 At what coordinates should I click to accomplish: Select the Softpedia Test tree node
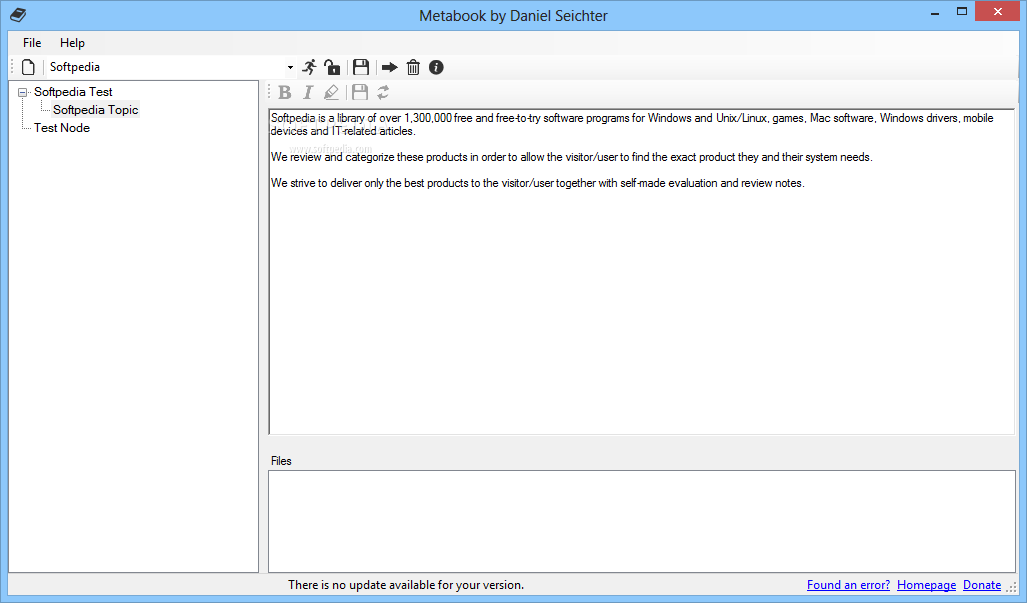(x=73, y=92)
